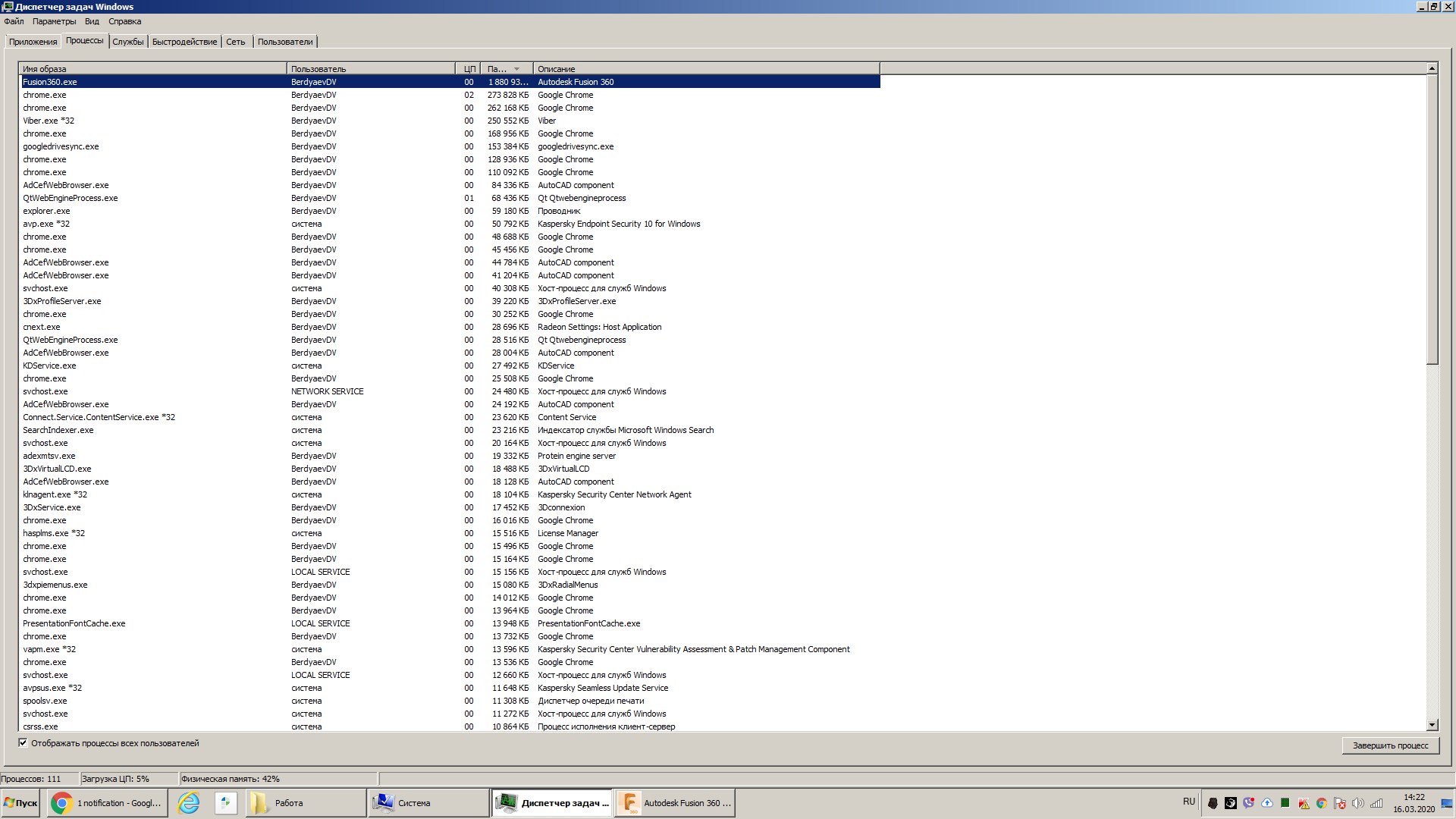The width and height of the screenshot is (1456, 819).
Task: Select the Fusion360.exe process row
Action: 450,82
